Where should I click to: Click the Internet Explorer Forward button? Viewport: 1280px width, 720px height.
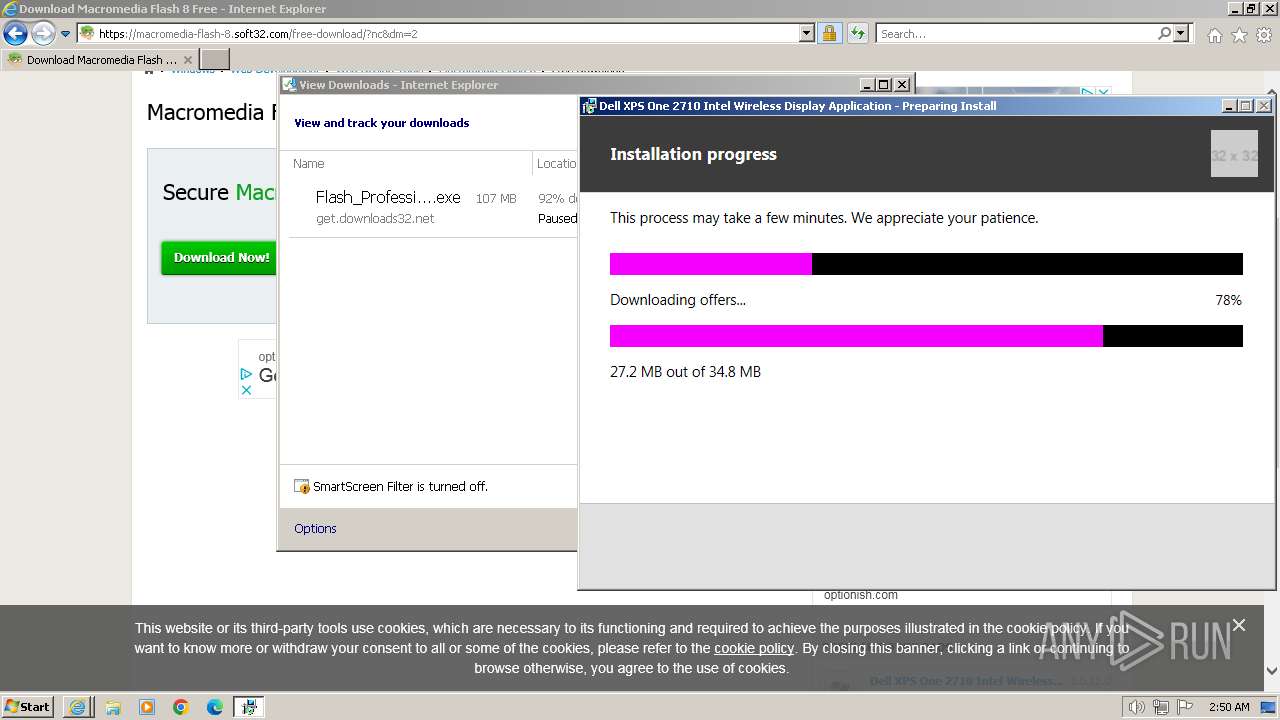43,34
